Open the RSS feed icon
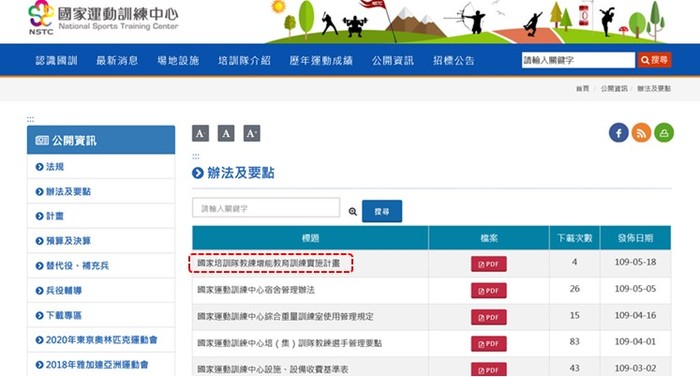 click(x=641, y=133)
